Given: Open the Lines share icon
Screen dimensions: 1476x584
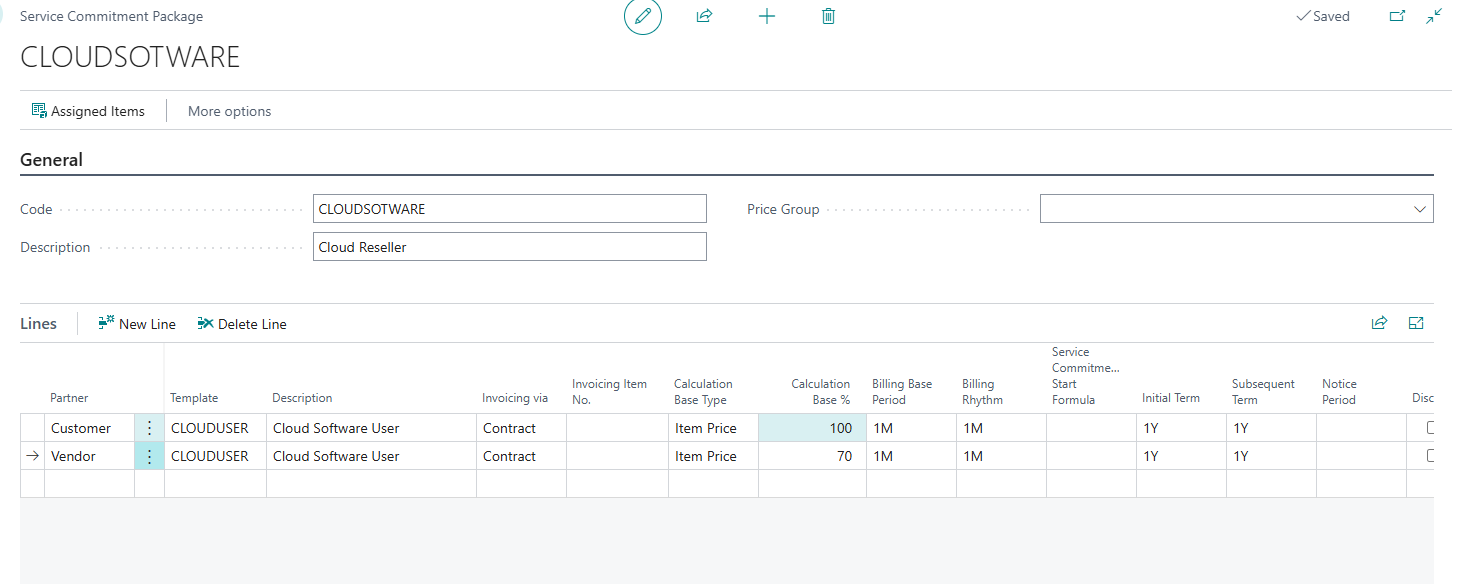Looking at the screenshot, I should click(1380, 323).
